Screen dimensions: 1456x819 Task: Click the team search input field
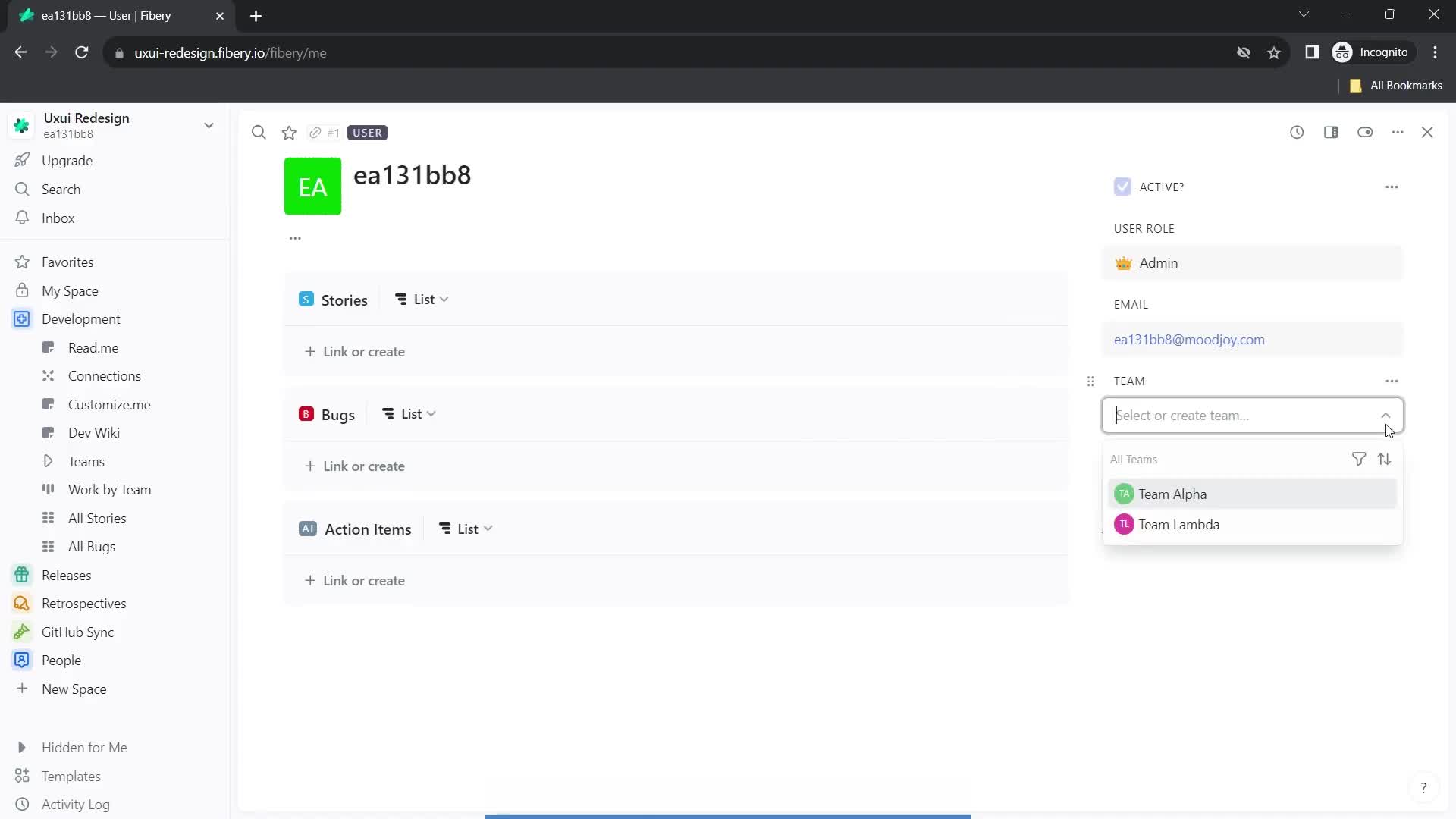click(x=1252, y=414)
